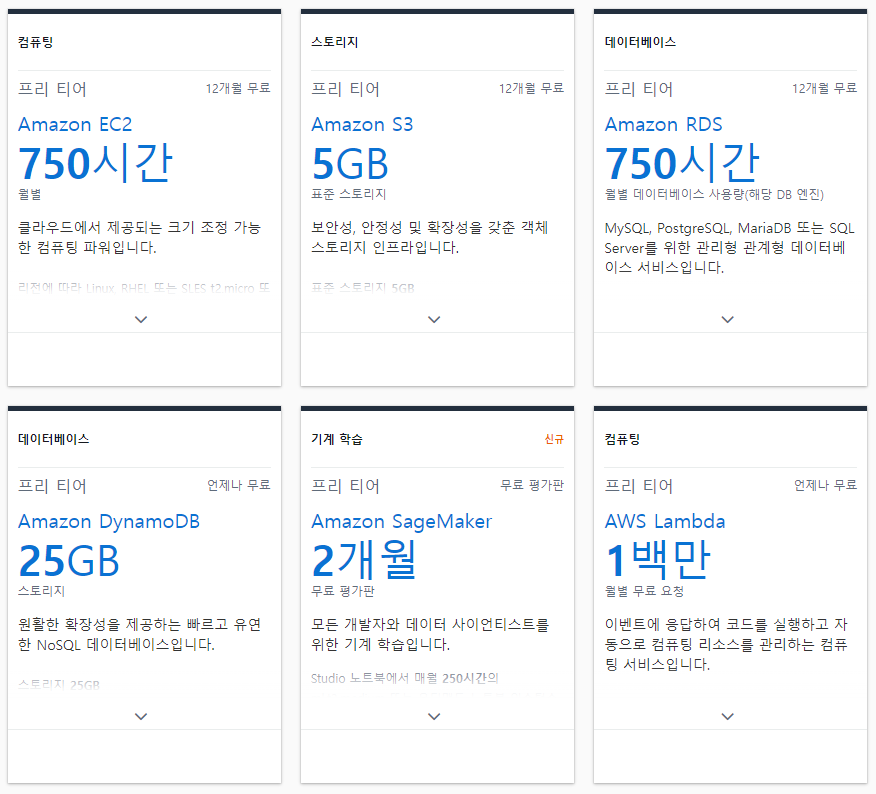The width and height of the screenshot is (876, 794).
Task: Expand the Amazon SageMaker card chevron
Action: tap(434, 716)
